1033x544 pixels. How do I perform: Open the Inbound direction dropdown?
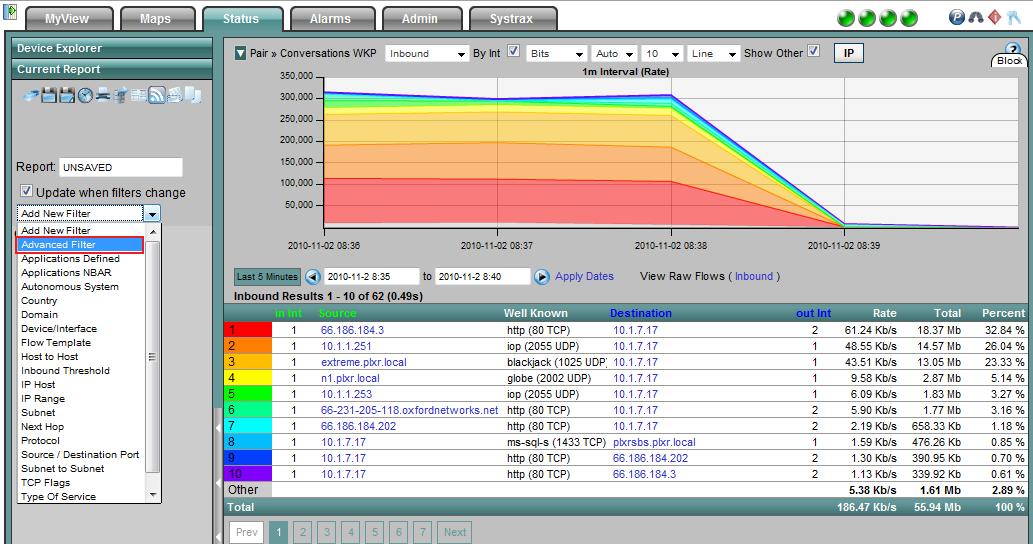pos(426,54)
